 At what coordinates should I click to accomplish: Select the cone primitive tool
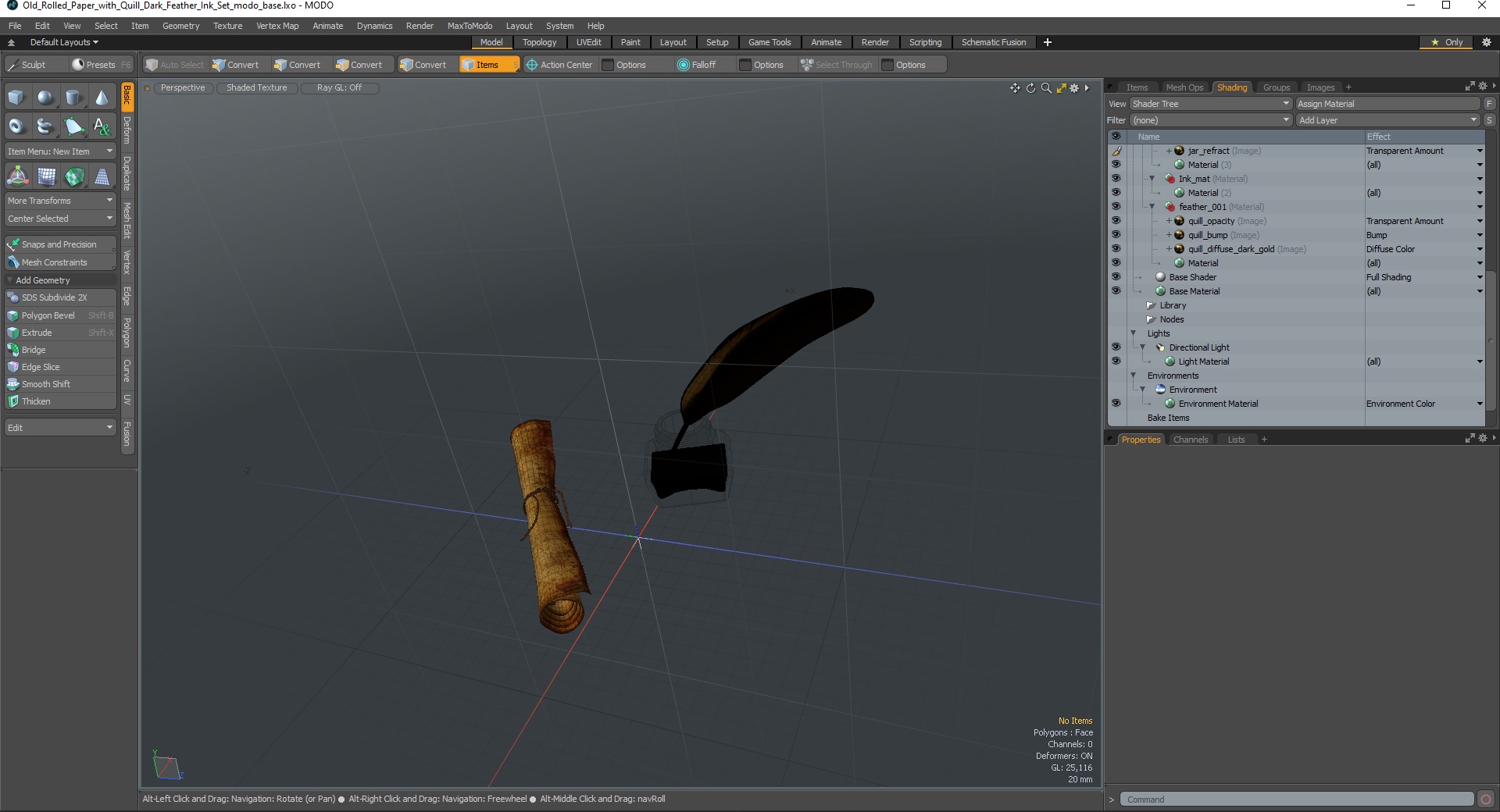[102, 98]
